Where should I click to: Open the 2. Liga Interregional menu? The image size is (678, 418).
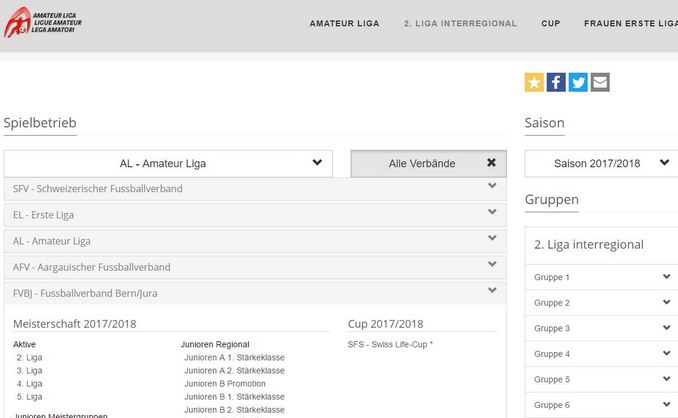(x=460, y=23)
